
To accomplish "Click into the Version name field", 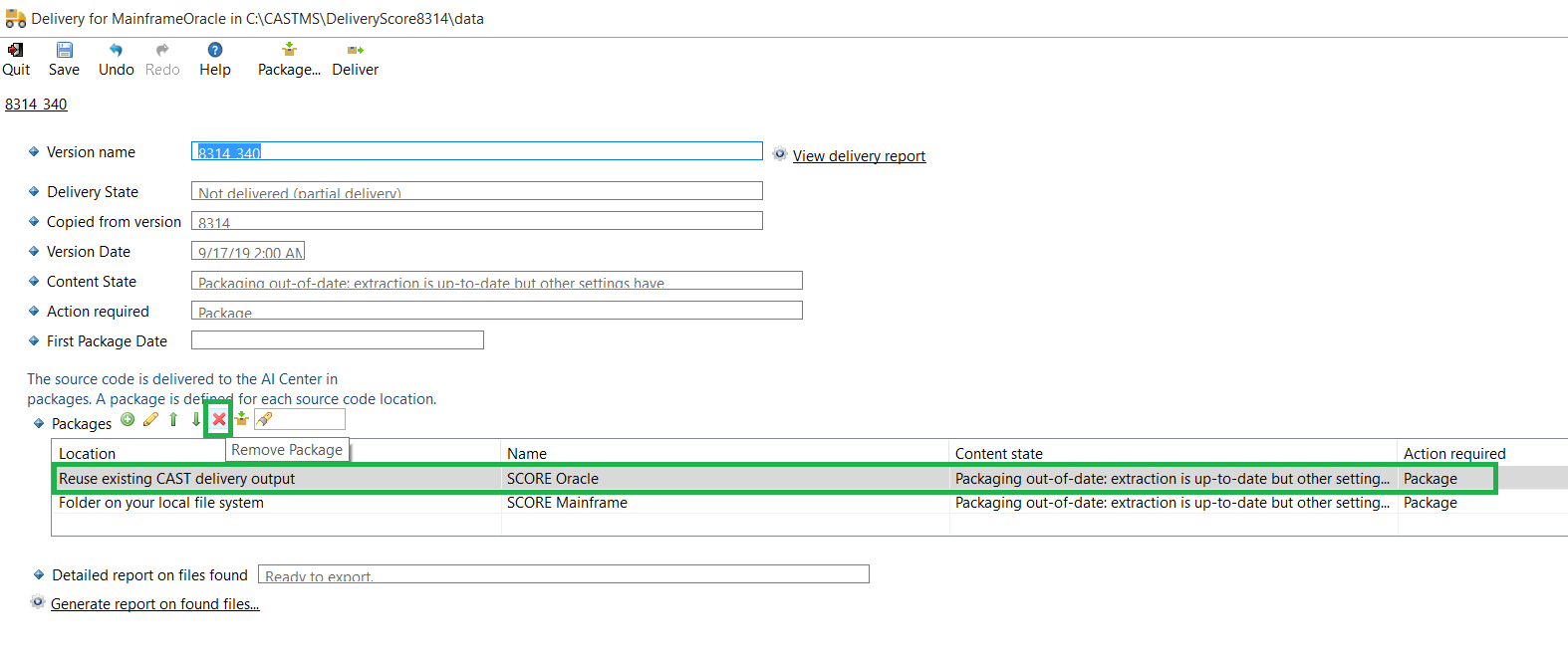I will (476, 151).
